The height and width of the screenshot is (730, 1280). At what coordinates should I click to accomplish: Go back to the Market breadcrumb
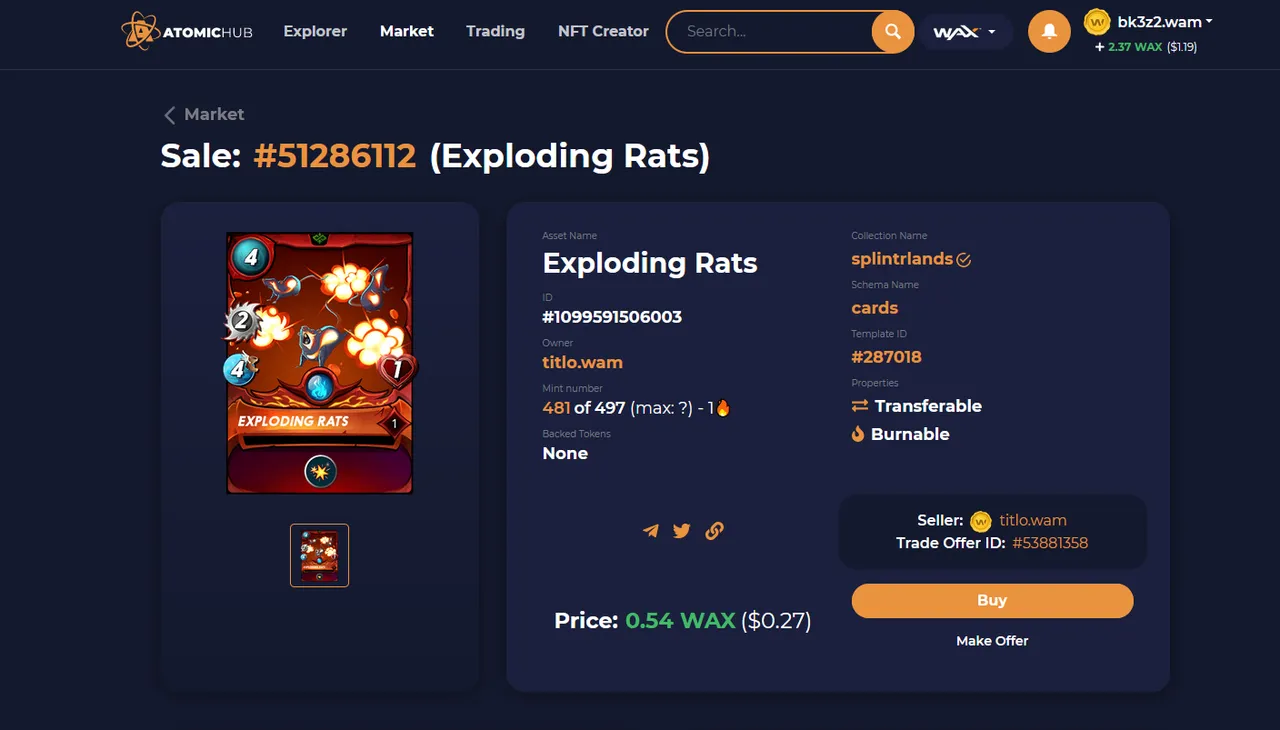click(214, 115)
